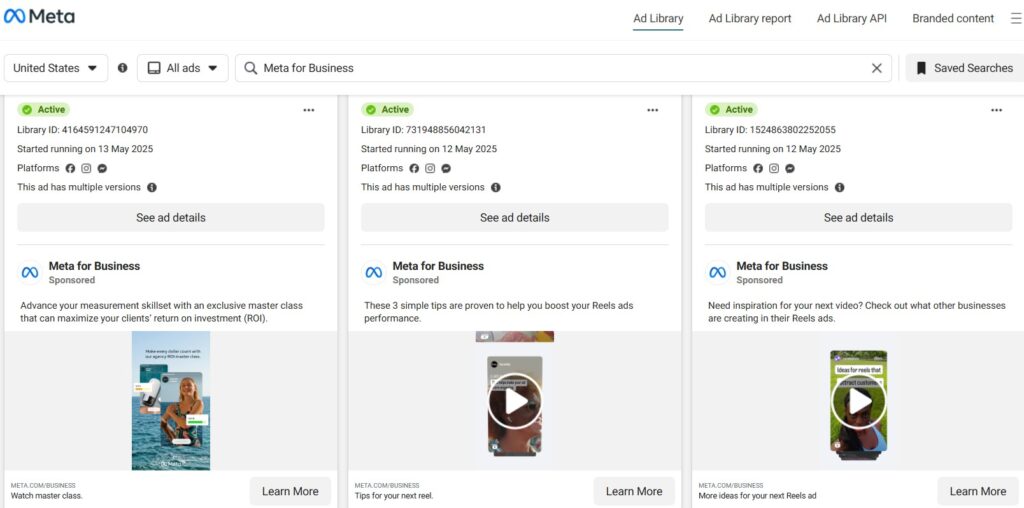Click text Started running on 13 May 2025

pos(85,149)
